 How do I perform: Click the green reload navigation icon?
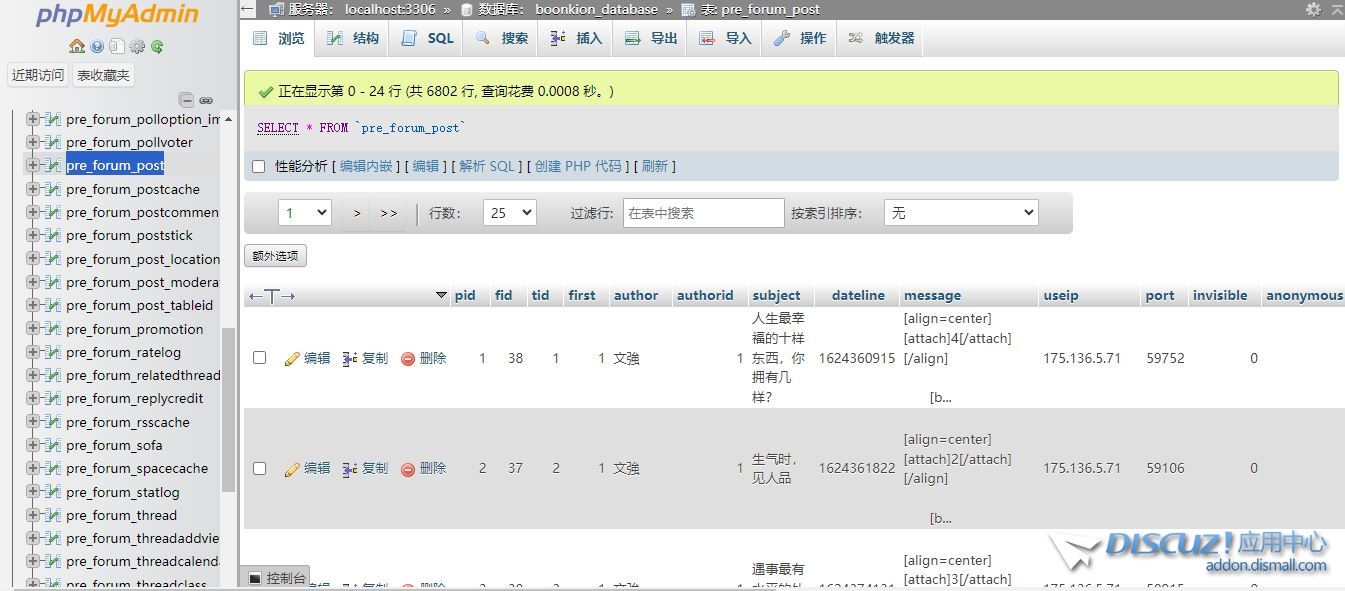(x=157, y=46)
